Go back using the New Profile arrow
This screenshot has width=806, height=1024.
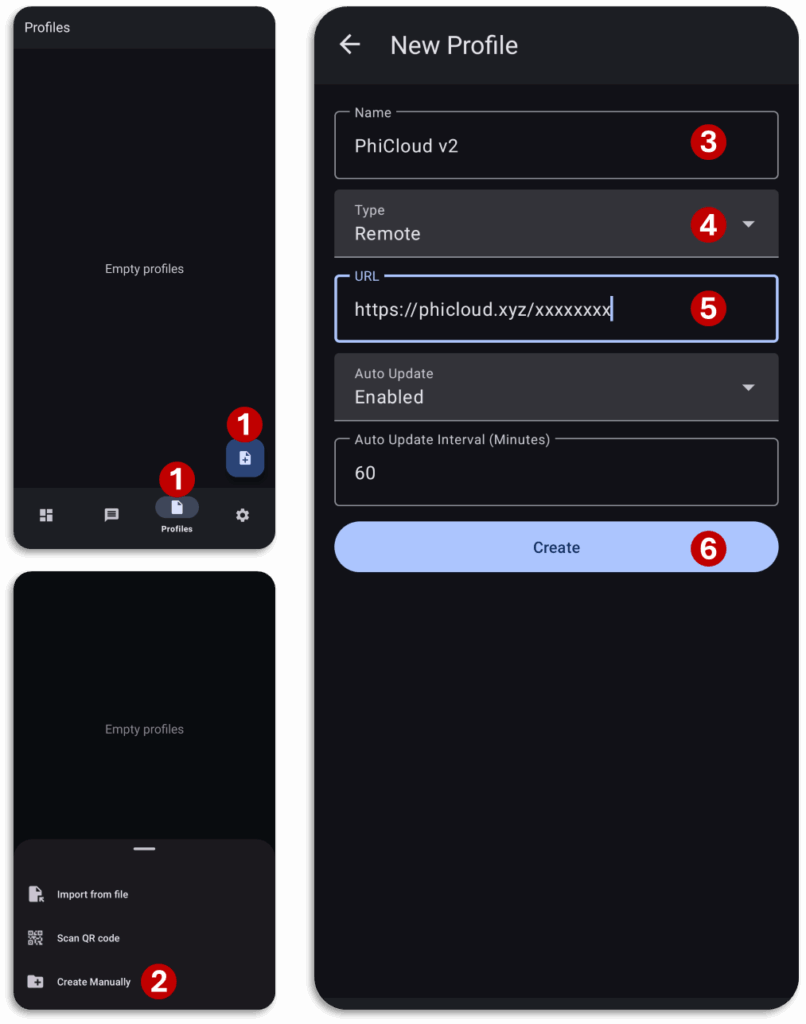350,44
